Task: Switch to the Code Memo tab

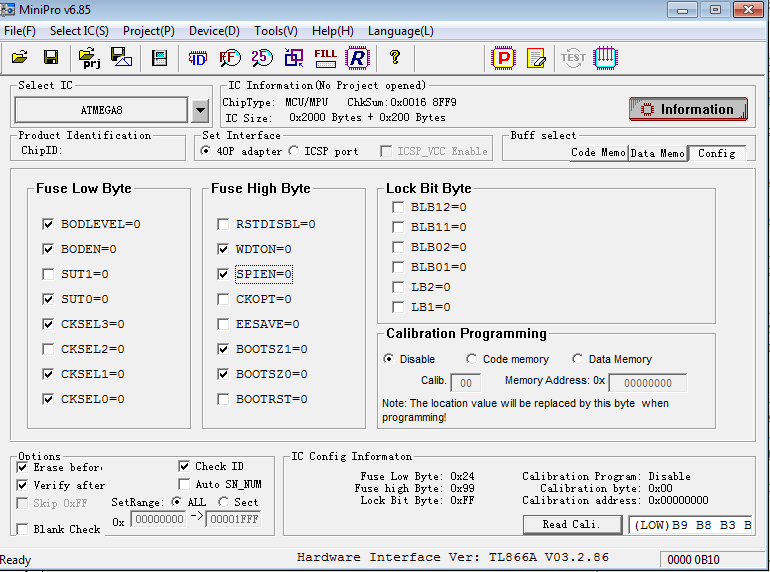Action: (598, 153)
